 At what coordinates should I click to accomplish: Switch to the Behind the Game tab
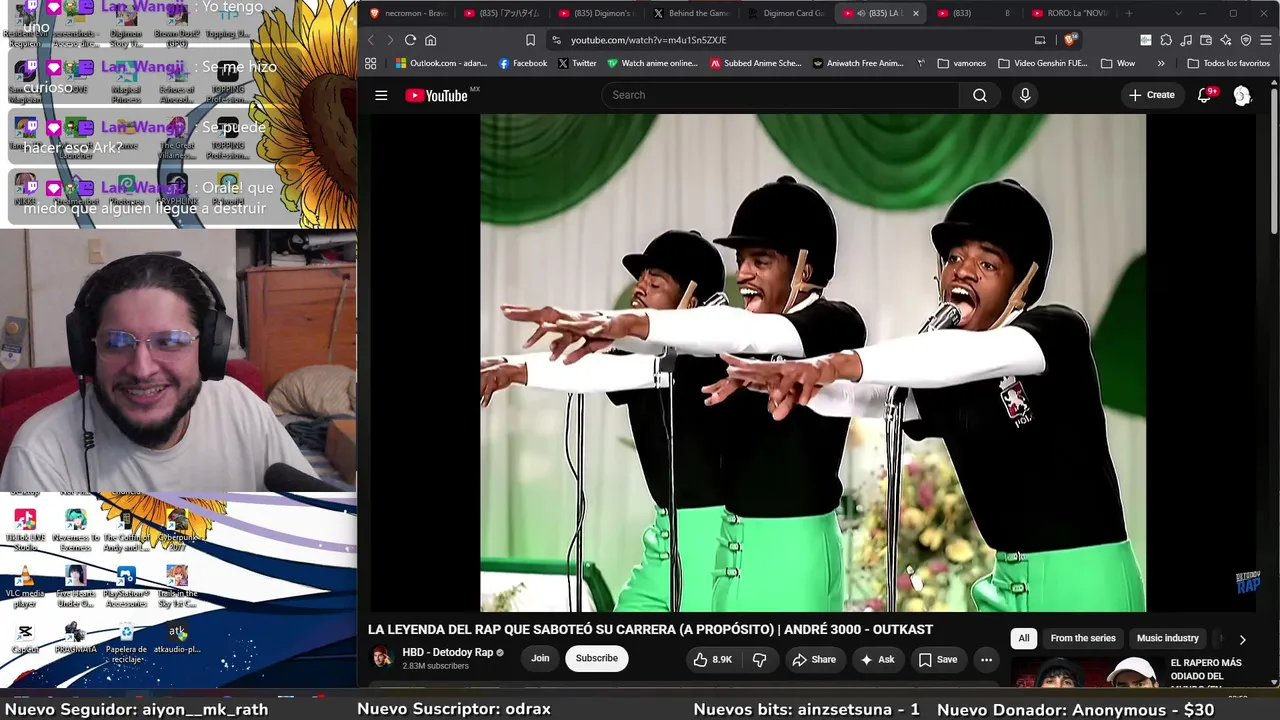(692, 13)
